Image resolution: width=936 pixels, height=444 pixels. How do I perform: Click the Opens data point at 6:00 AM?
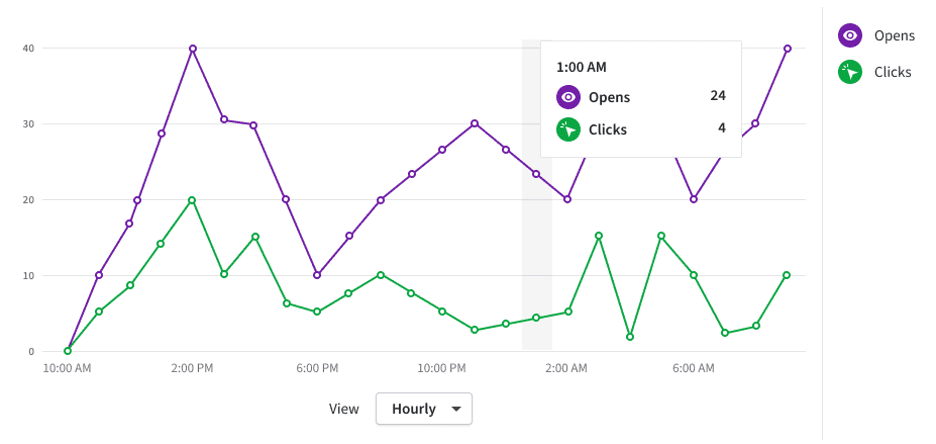click(693, 199)
